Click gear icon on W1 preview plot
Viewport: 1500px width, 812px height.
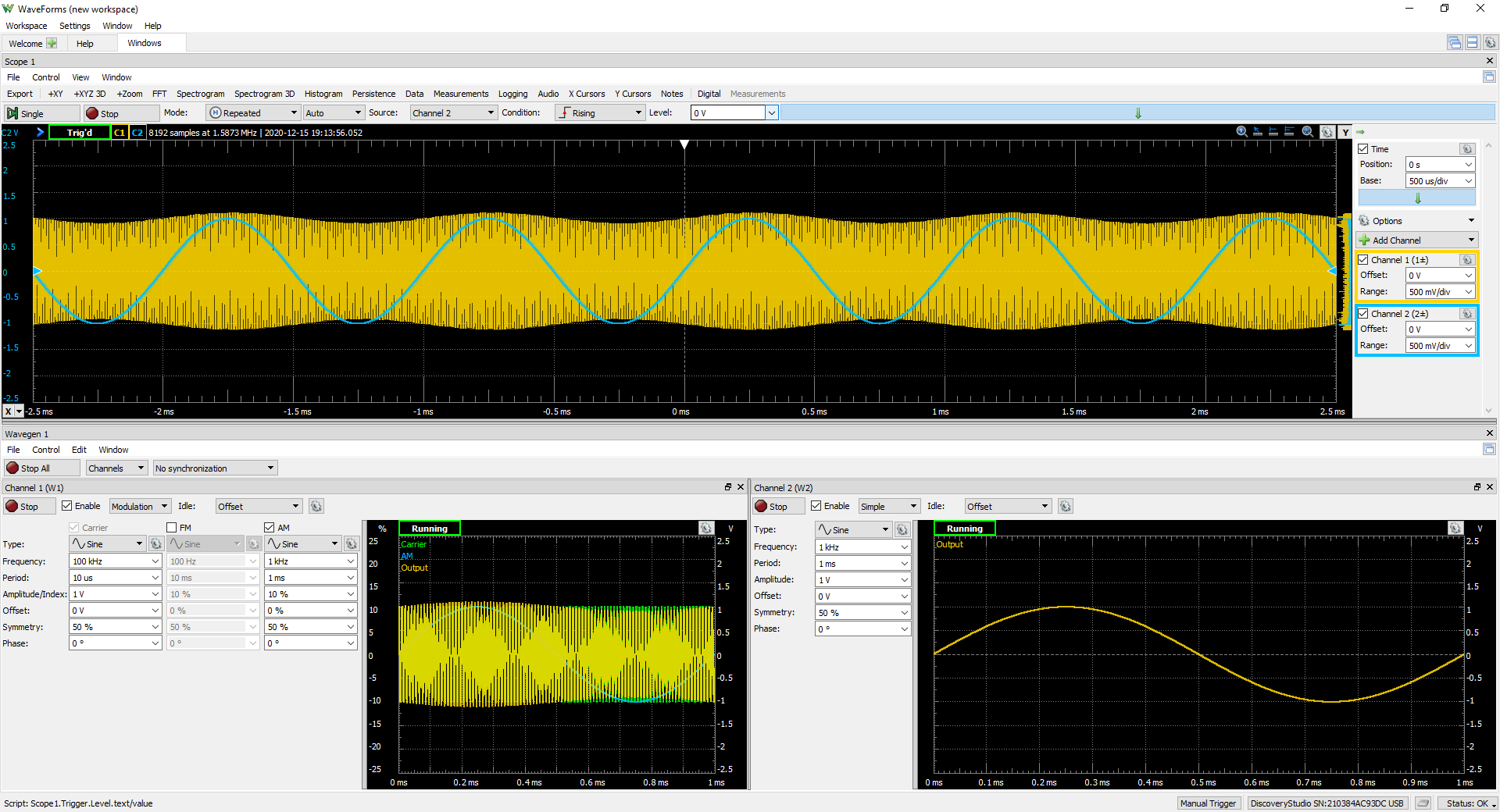point(706,529)
